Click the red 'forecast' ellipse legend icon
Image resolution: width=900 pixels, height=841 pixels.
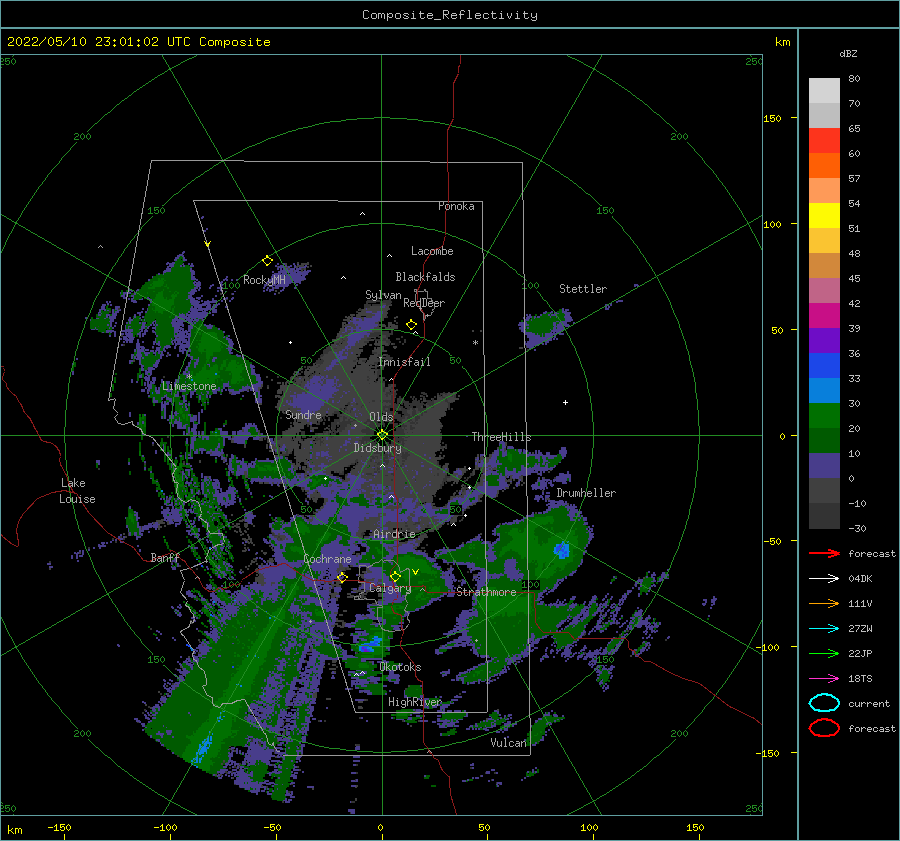[824, 728]
